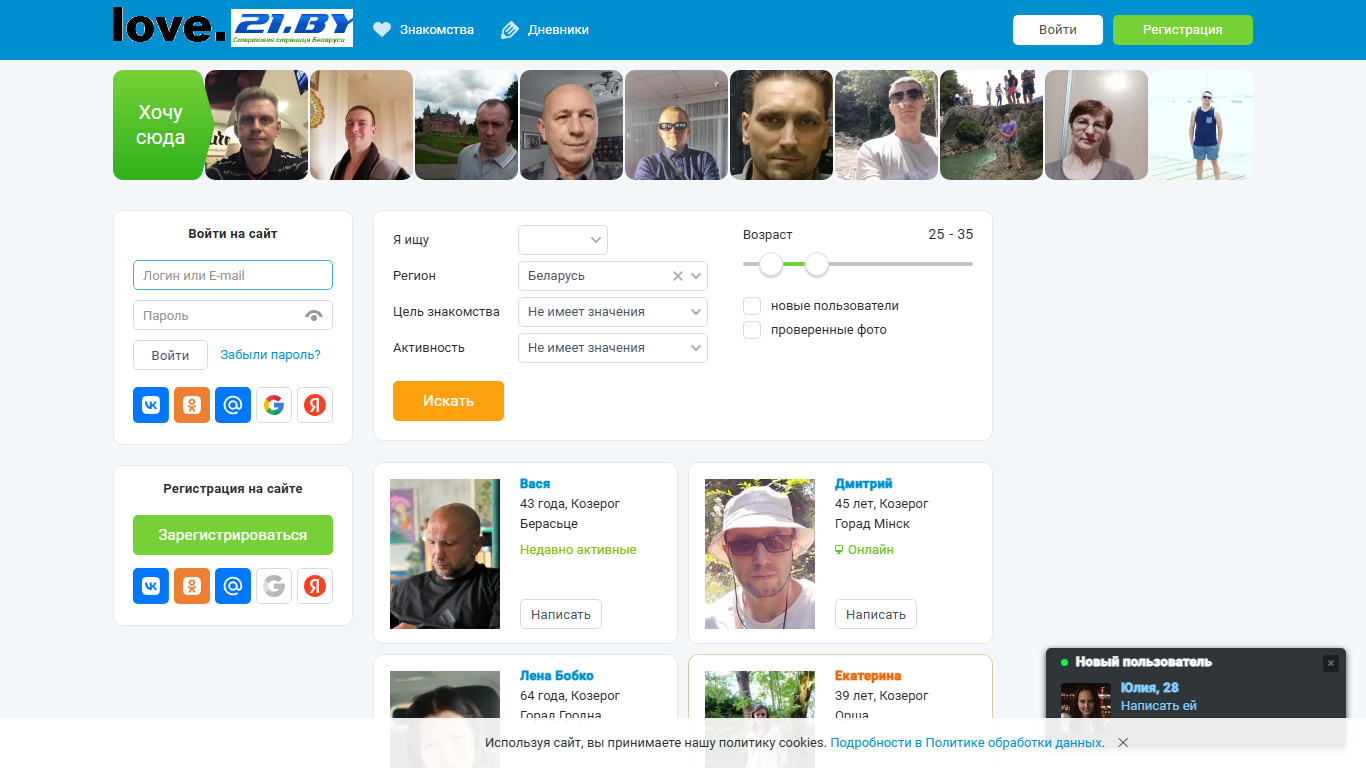The image size is (1366, 768).
Task: Click the Odnoklassniki icon in login panel
Action: click(x=192, y=405)
